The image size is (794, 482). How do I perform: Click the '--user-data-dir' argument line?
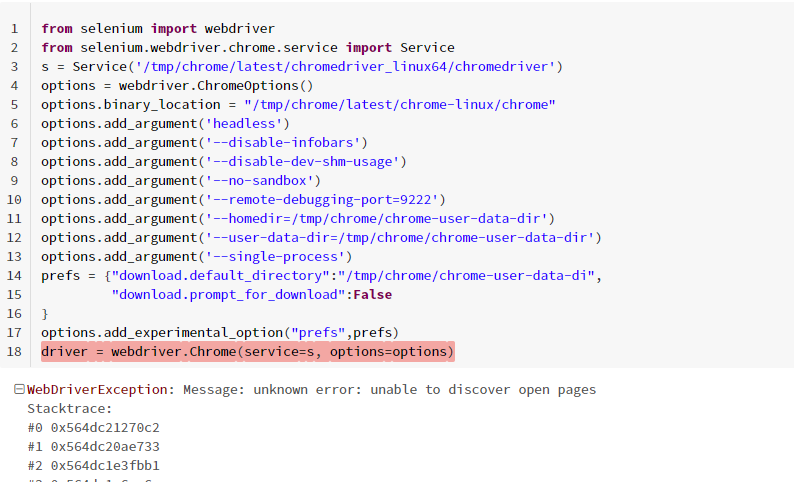click(321, 237)
